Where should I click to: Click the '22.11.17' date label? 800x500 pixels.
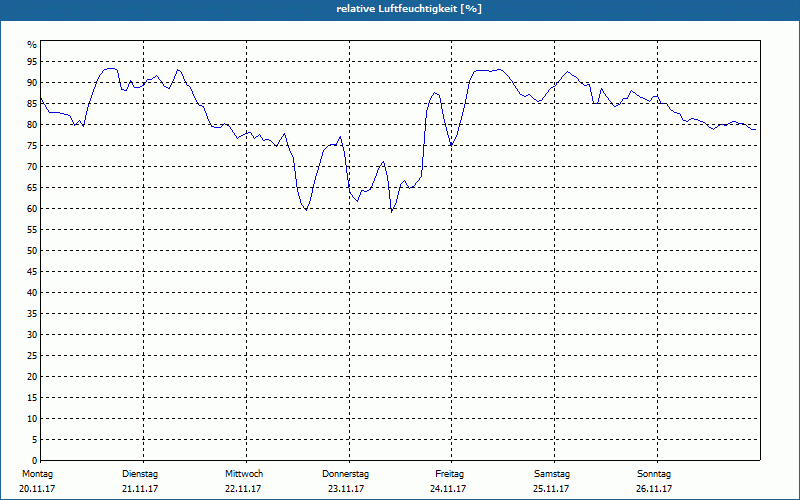click(243, 489)
